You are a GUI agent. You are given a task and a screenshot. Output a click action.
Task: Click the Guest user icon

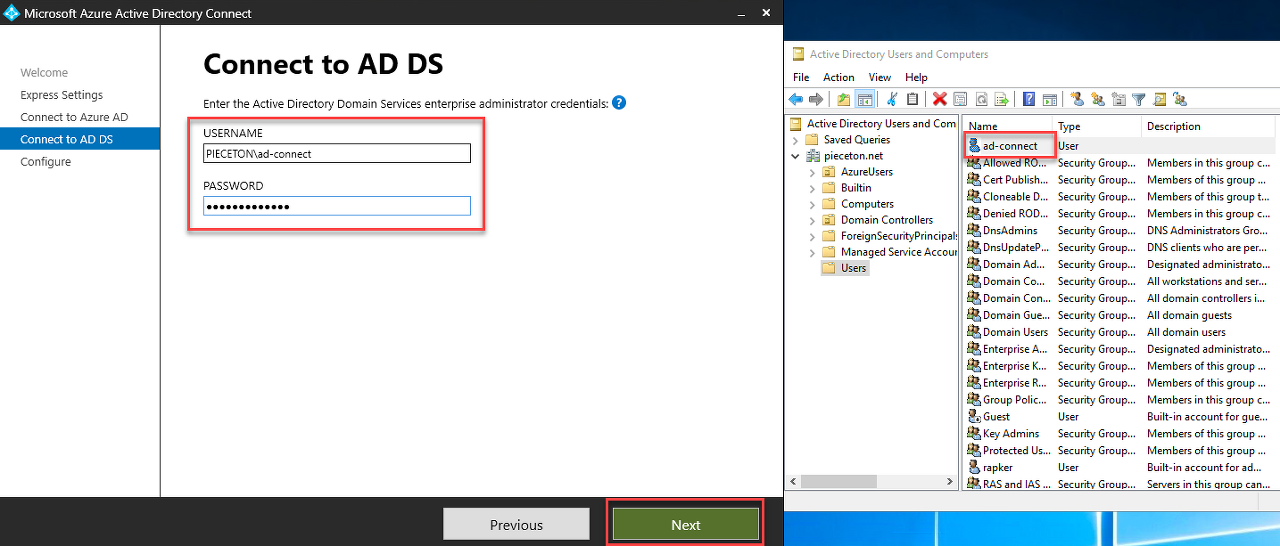pyautogui.click(x=974, y=417)
